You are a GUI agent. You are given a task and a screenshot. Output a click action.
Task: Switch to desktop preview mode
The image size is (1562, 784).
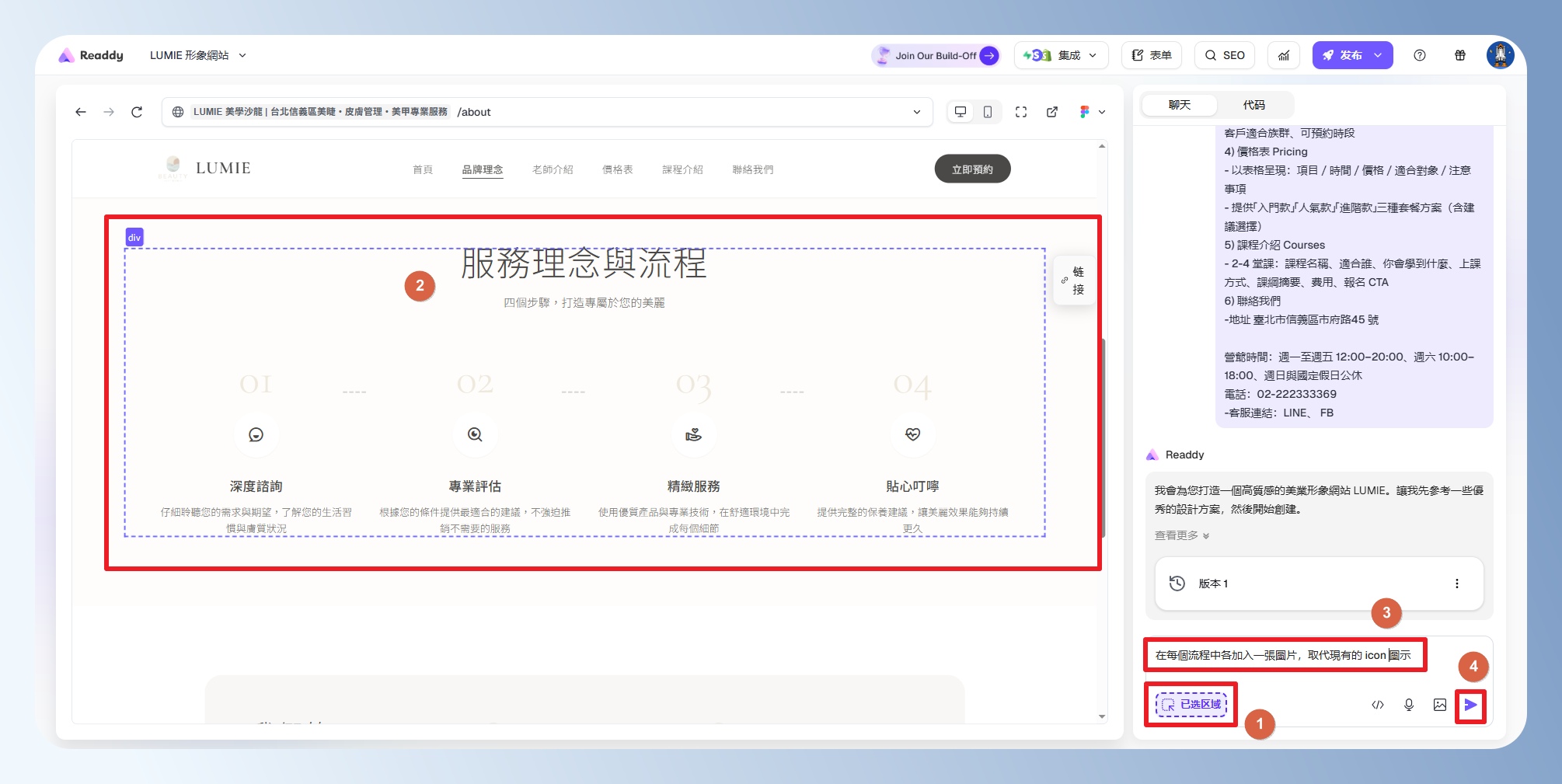pos(961,112)
